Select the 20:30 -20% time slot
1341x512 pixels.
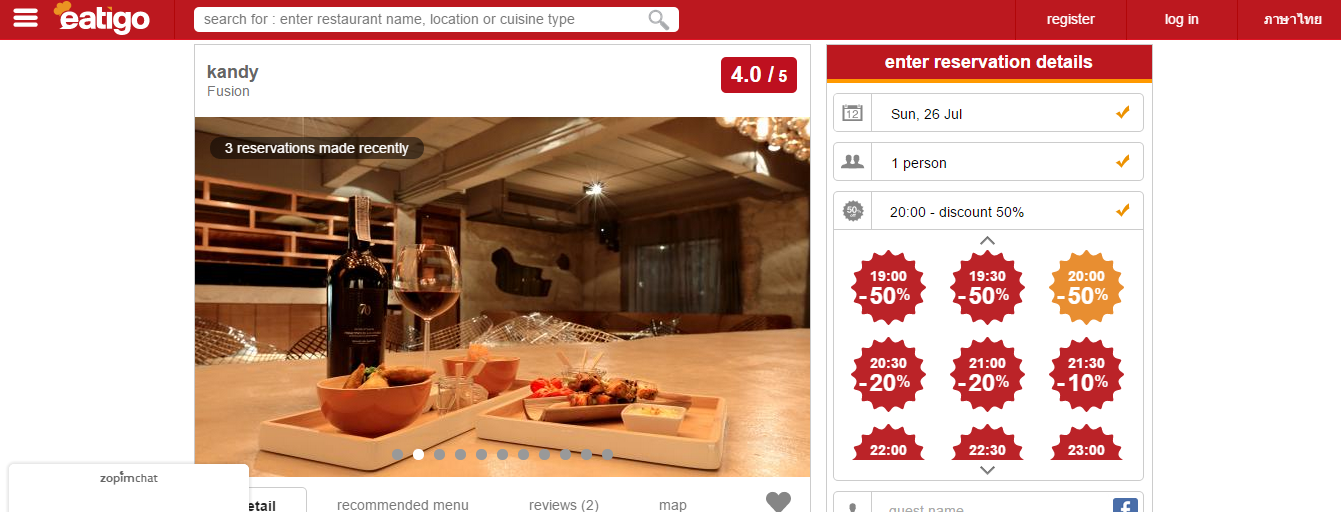[888, 374]
